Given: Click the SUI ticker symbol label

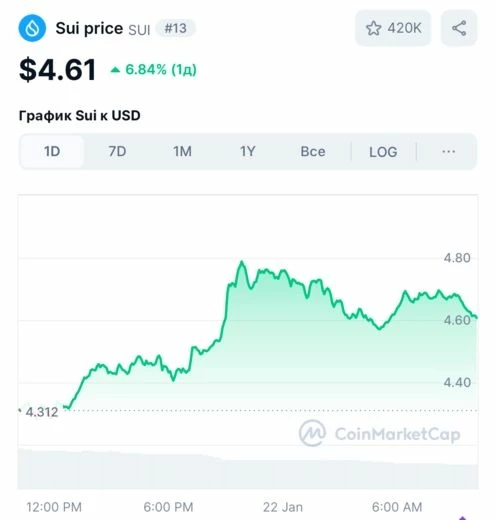Looking at the screenshot, I should (x=139, y=30).
